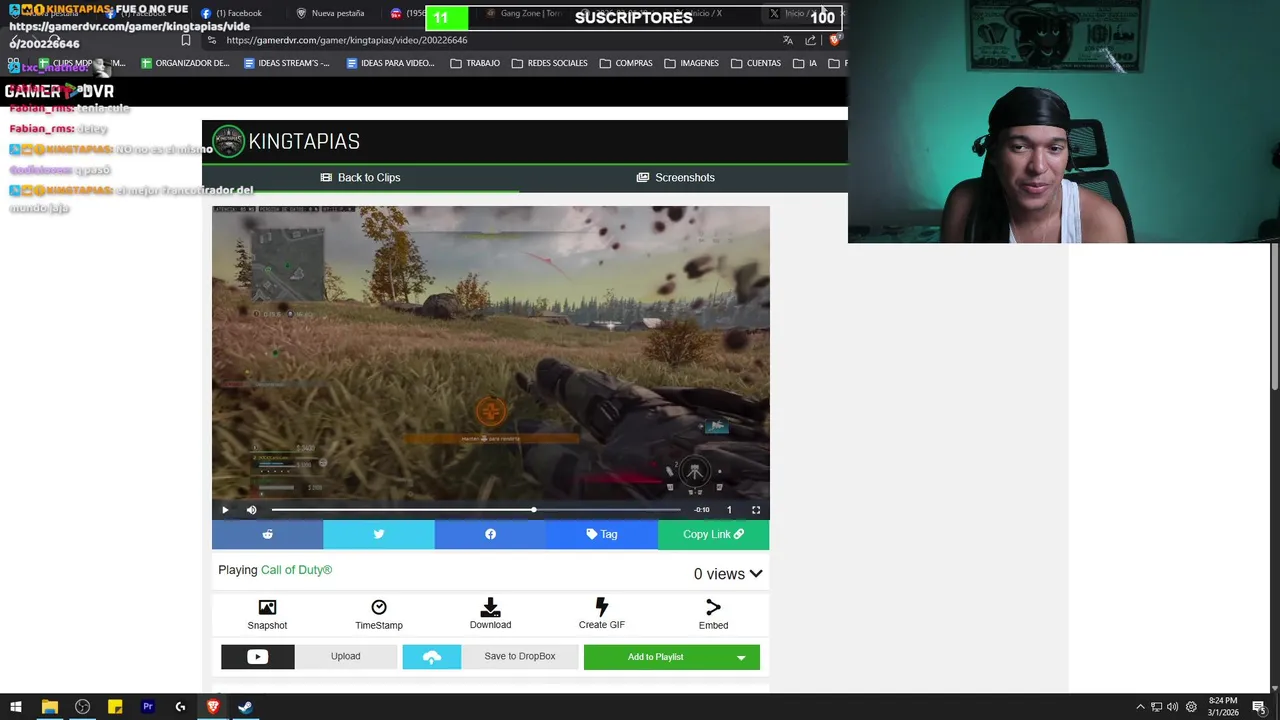Click the Copy Link button
This screenshot has width=1280, height=720.
(713, 534)
